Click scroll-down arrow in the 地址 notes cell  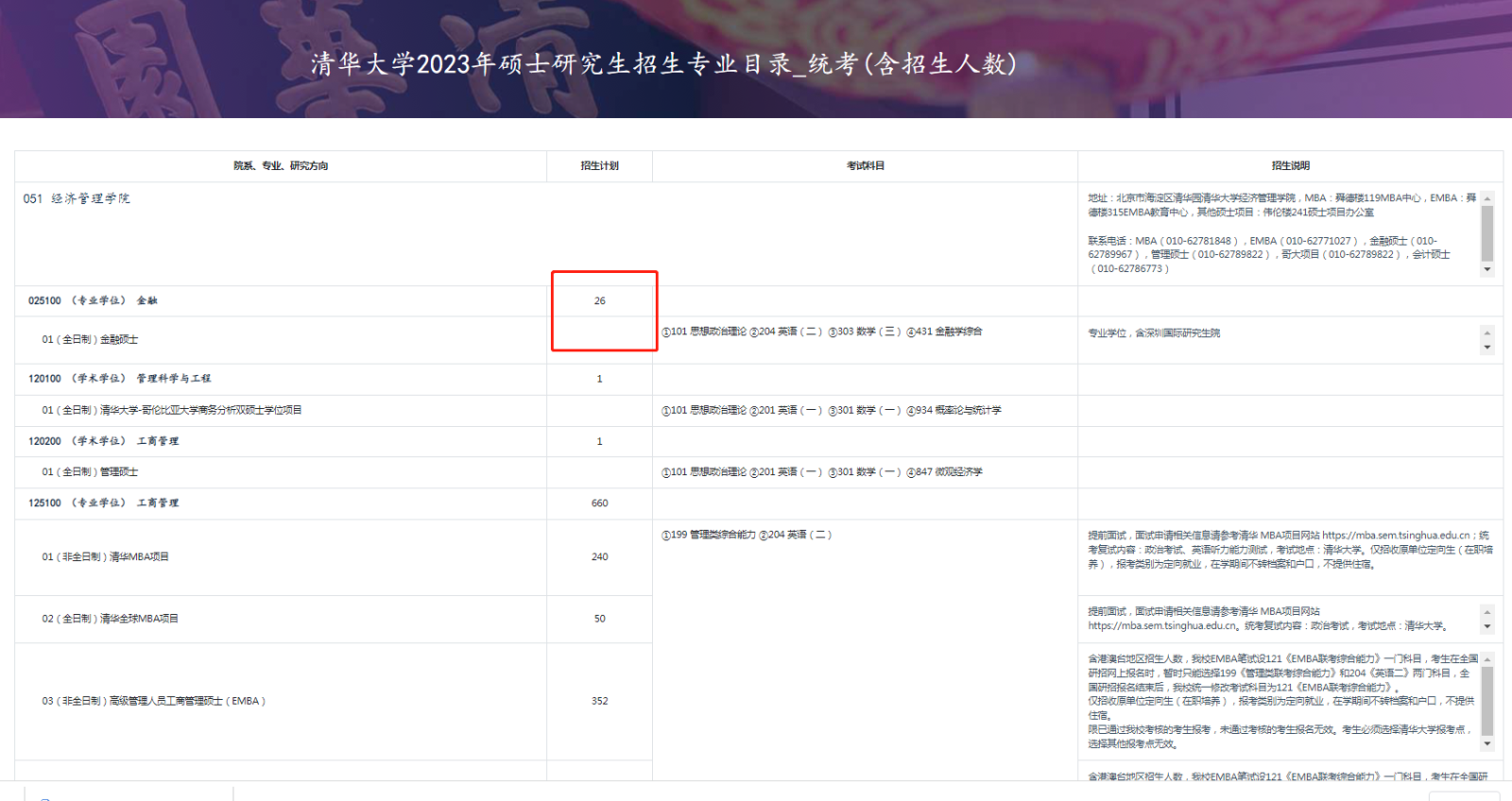(x=1487, y=269)
